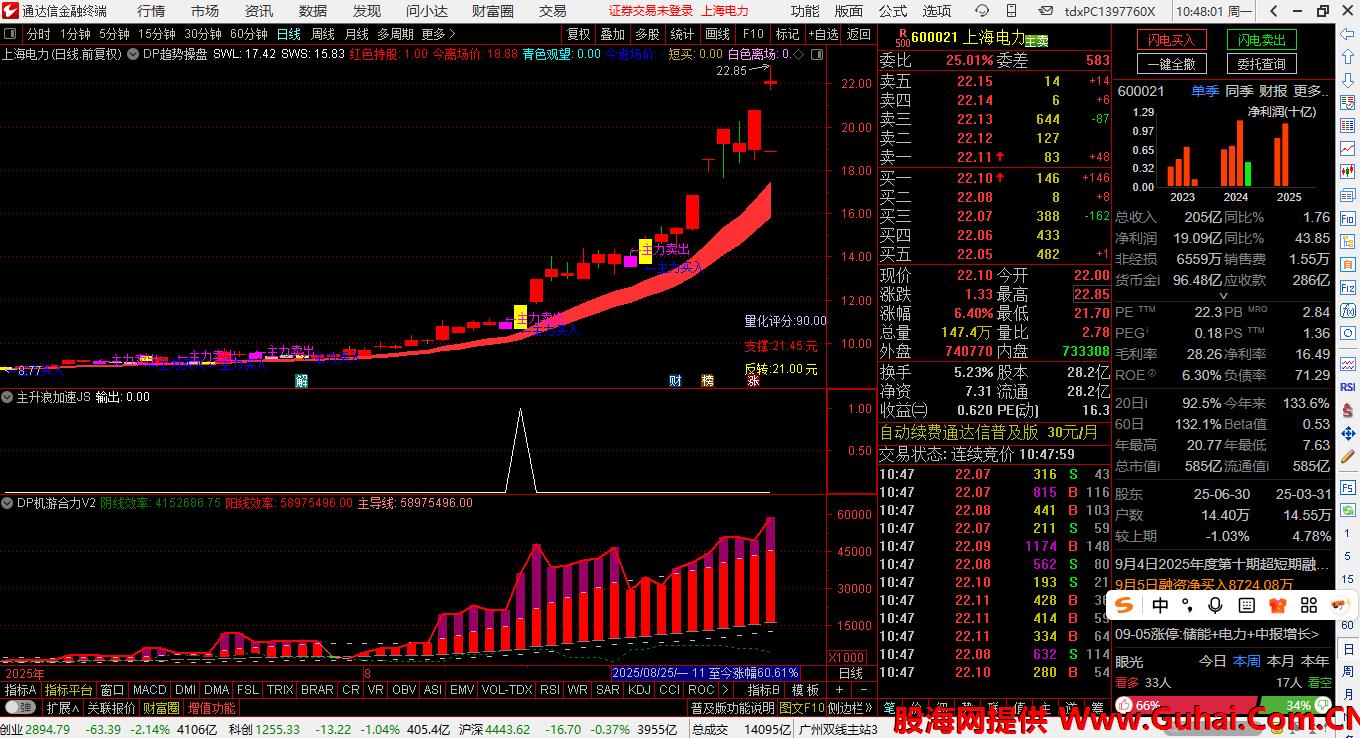Open the 多周期 multi-period menu
The image size is (1360, 738).
pos(395,34)
